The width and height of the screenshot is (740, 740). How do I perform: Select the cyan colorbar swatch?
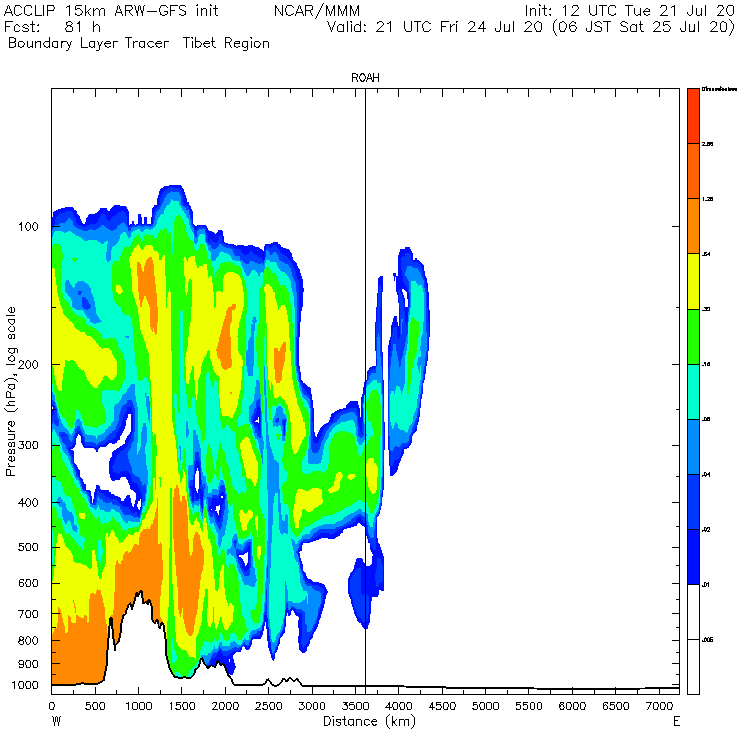coord(693,392)
